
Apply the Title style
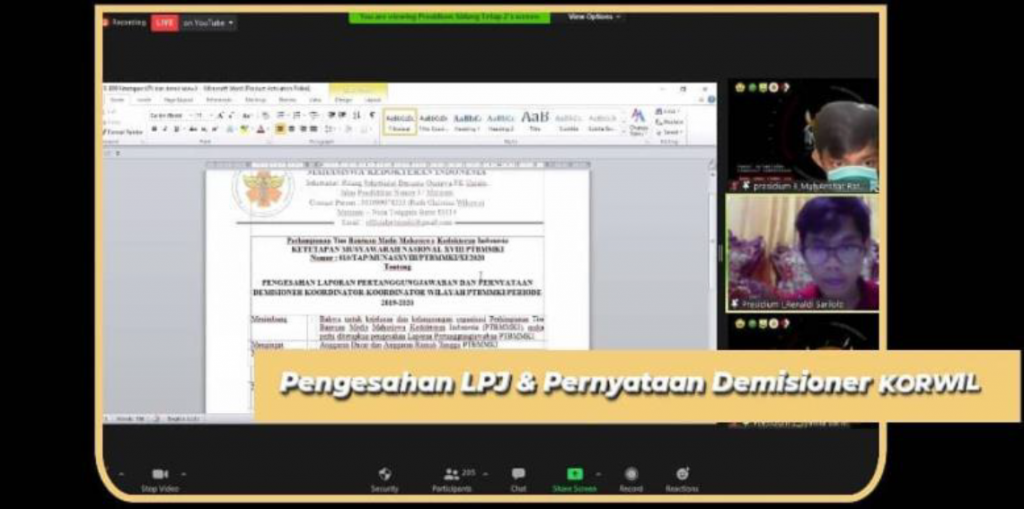click(x=534, y=122)
